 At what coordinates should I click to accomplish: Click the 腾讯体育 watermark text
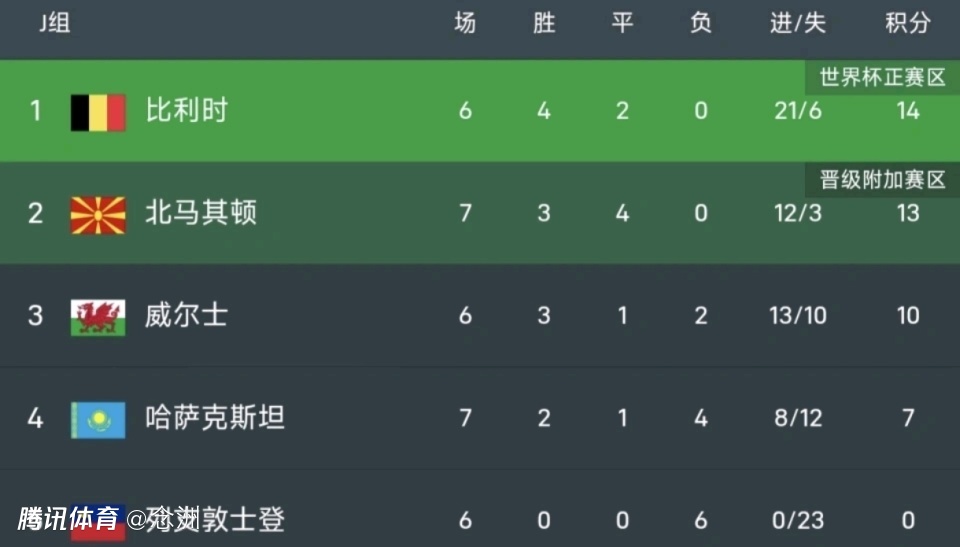(68, 519)
